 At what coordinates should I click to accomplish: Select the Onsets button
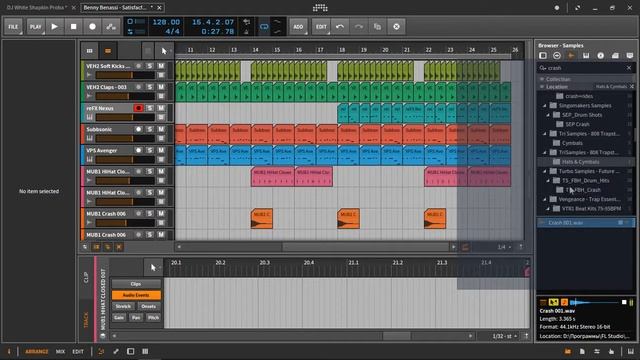click(x=149, y=306)
